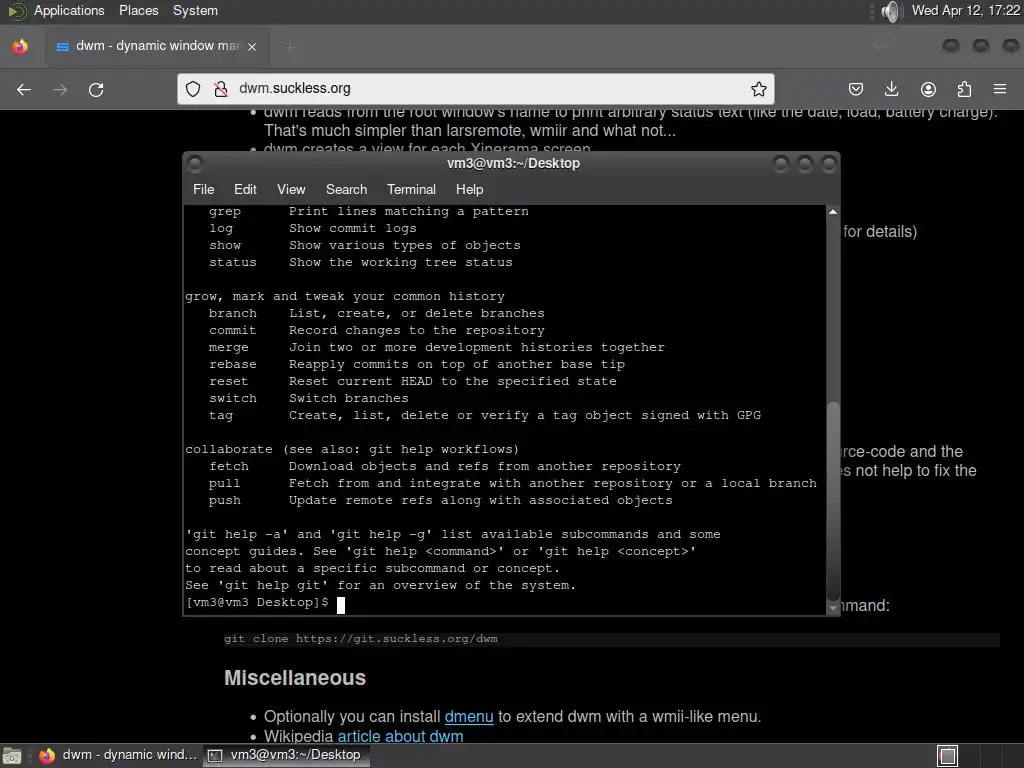Open a new Firefox tab
This screenshot has height=768, width=1024.
click(290, 46)
